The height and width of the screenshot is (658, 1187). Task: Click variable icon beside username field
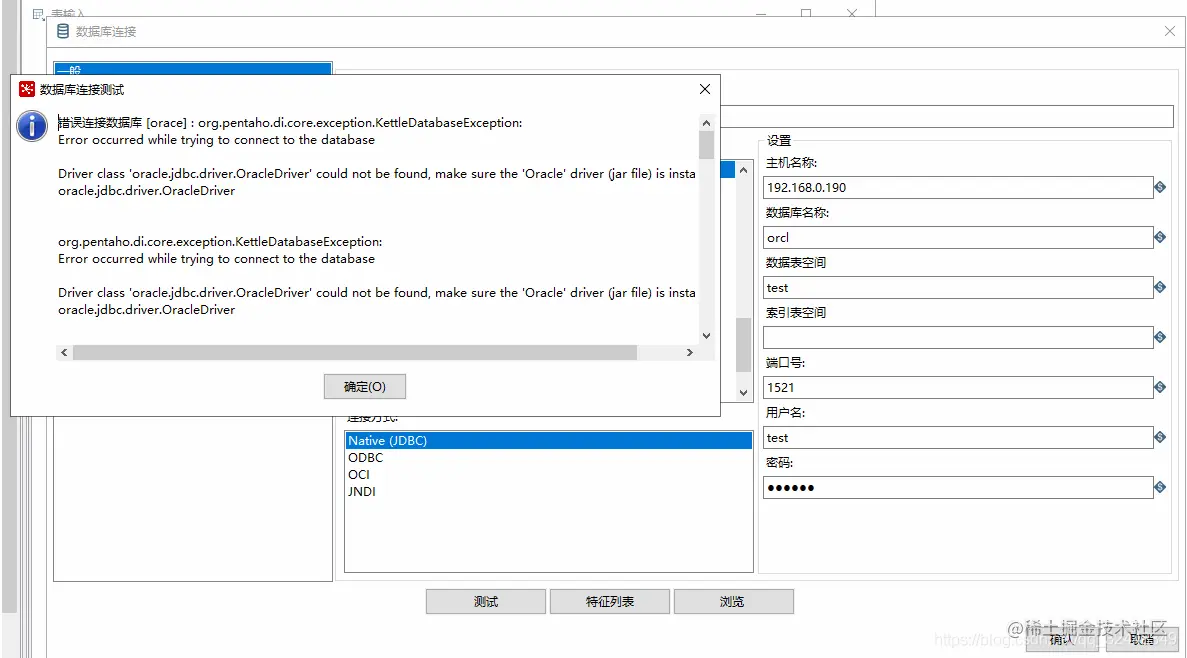click(x=1160, y=437)
